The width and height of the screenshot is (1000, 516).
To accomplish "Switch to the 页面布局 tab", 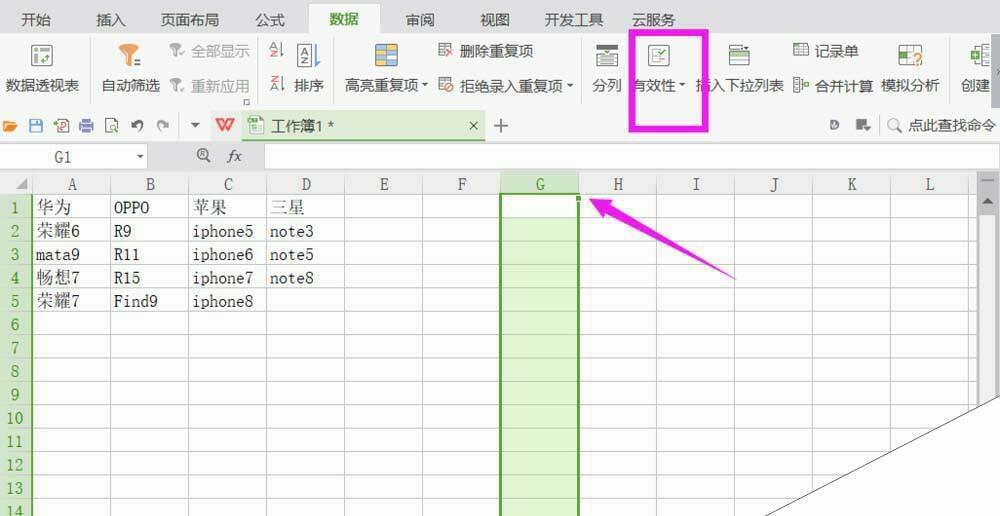I will click(x=190, y=20).
